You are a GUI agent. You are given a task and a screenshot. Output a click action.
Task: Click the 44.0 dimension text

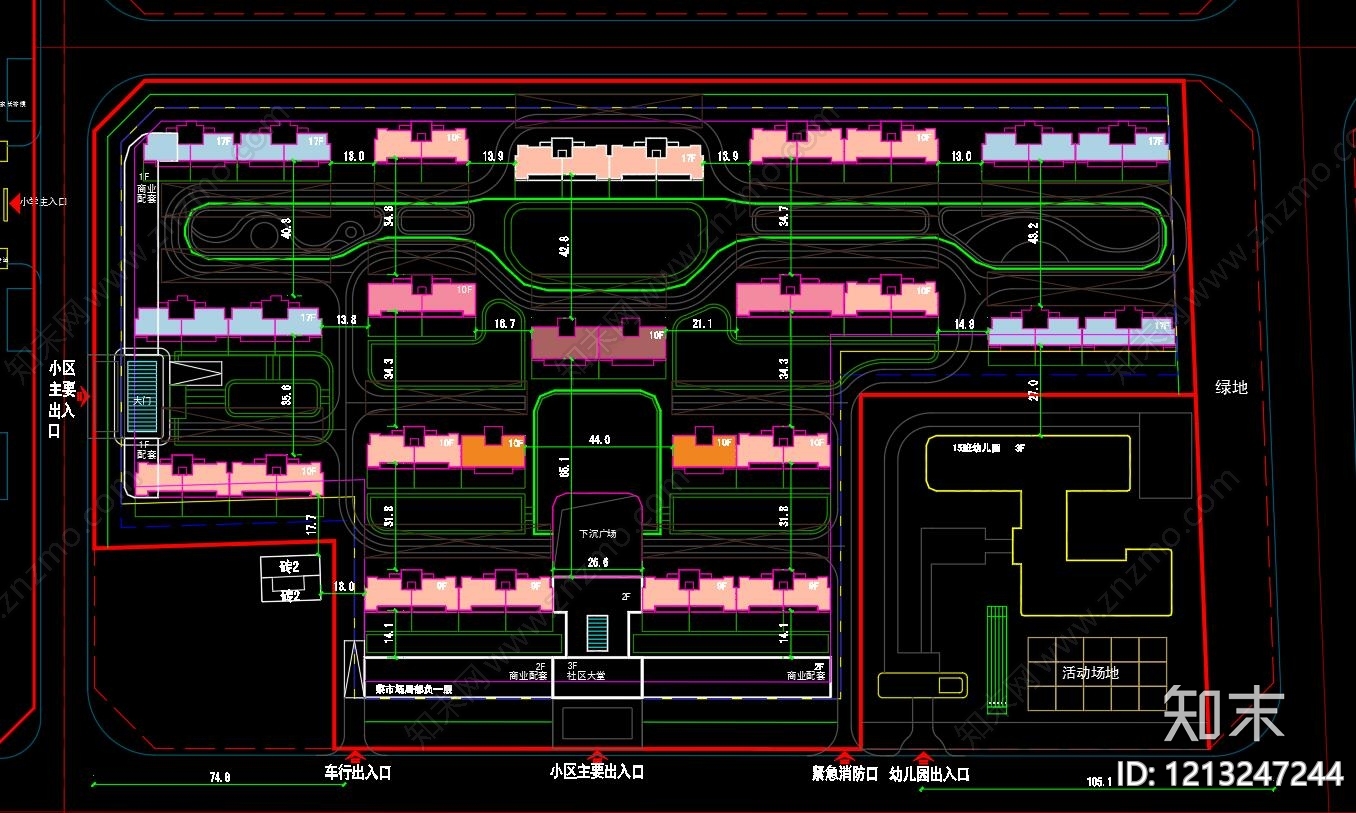[598, 440]
